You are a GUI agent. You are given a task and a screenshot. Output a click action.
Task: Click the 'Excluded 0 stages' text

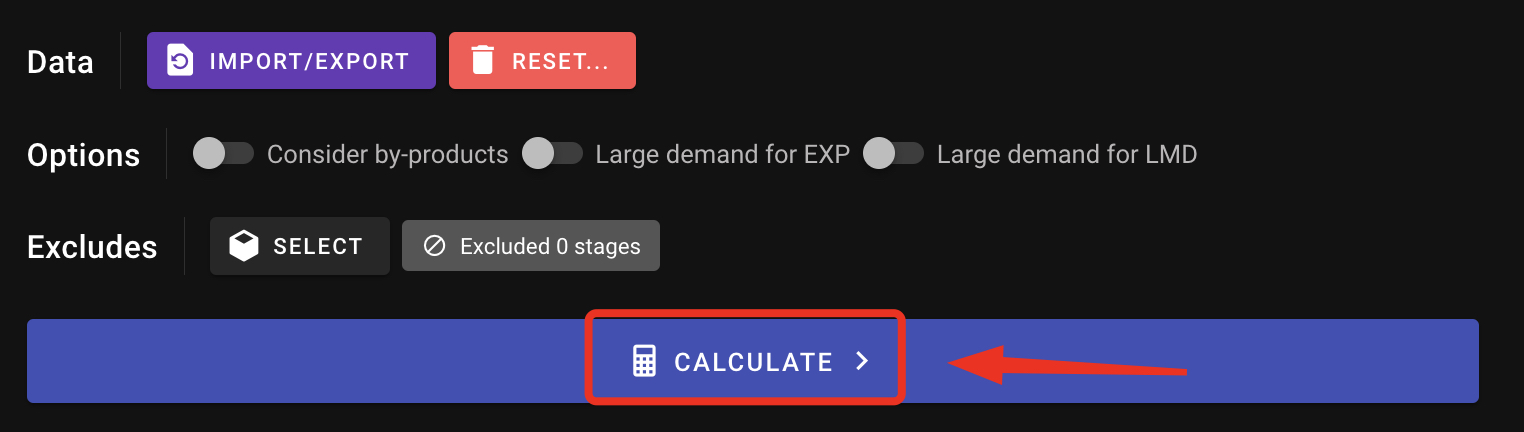[550, 246]
